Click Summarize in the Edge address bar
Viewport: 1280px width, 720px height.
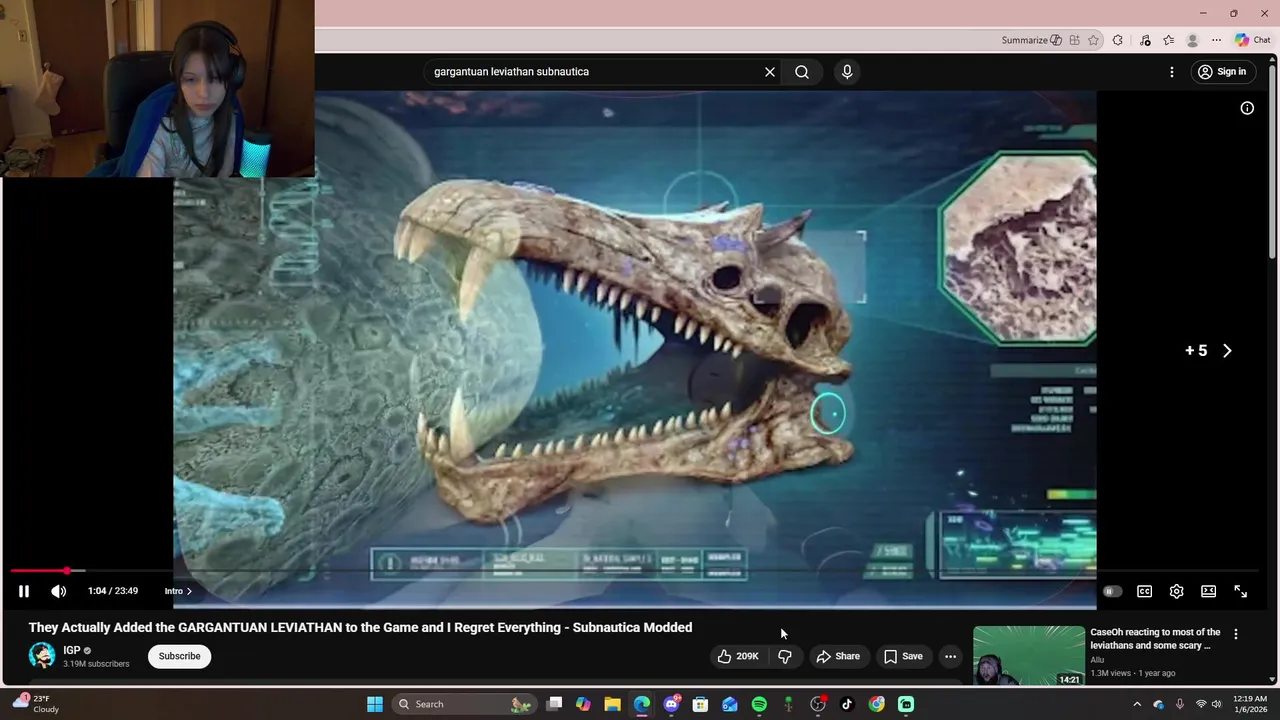coord(1031,40)
